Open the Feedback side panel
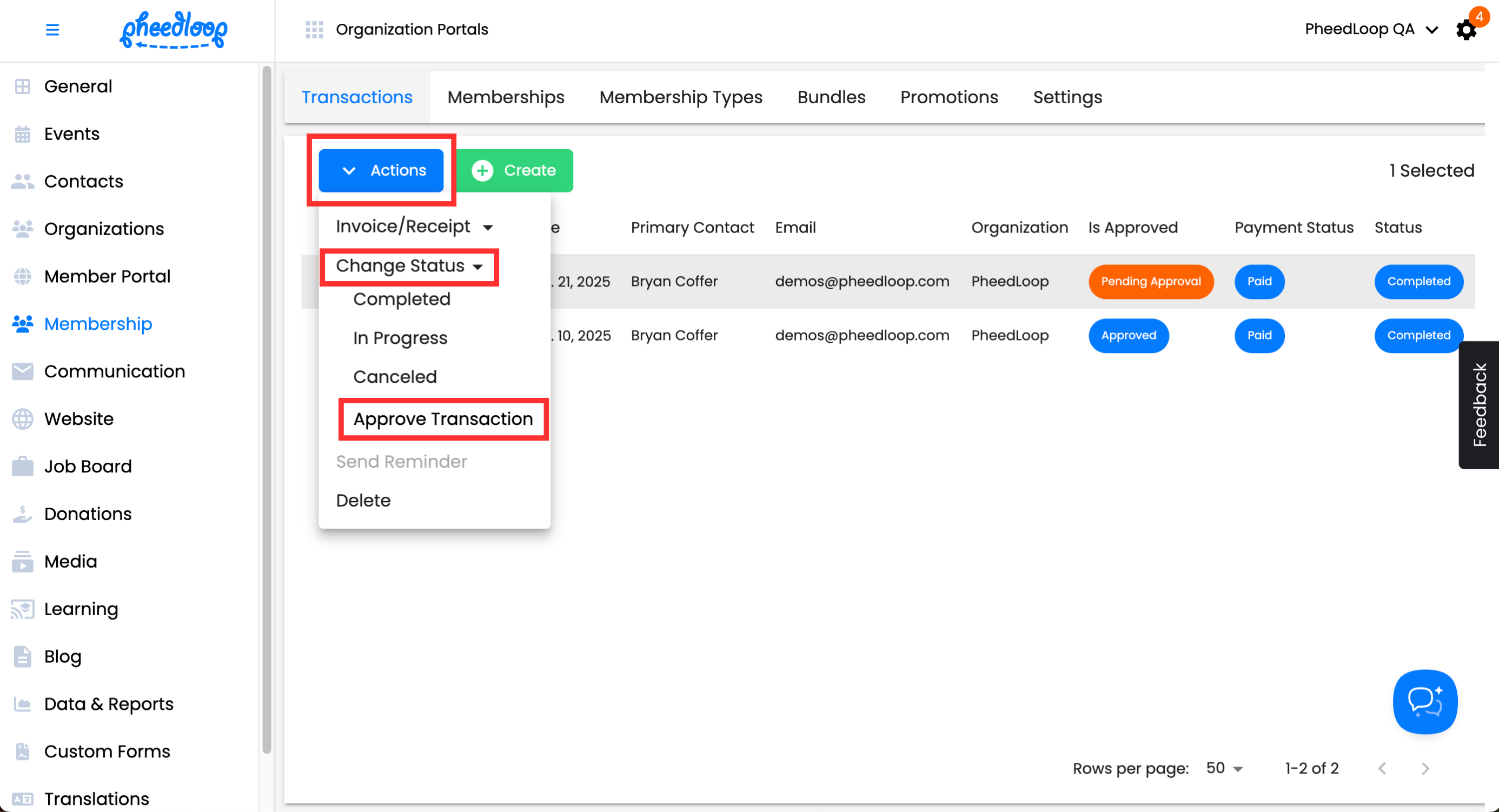This screenshot has height=812, width=1499. point(1478,404)
